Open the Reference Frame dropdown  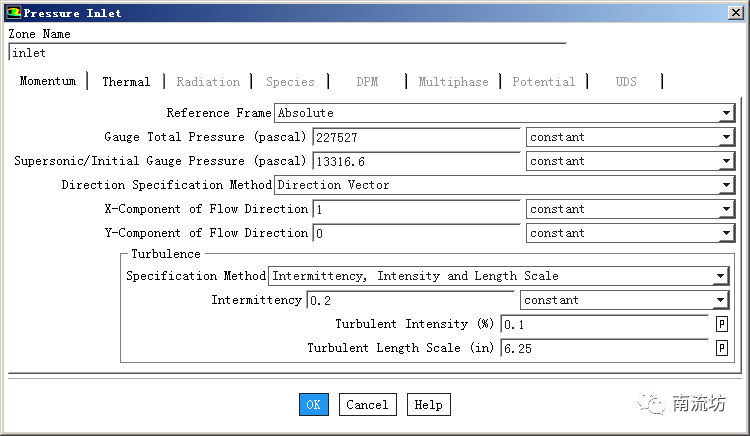coord(726,113)
